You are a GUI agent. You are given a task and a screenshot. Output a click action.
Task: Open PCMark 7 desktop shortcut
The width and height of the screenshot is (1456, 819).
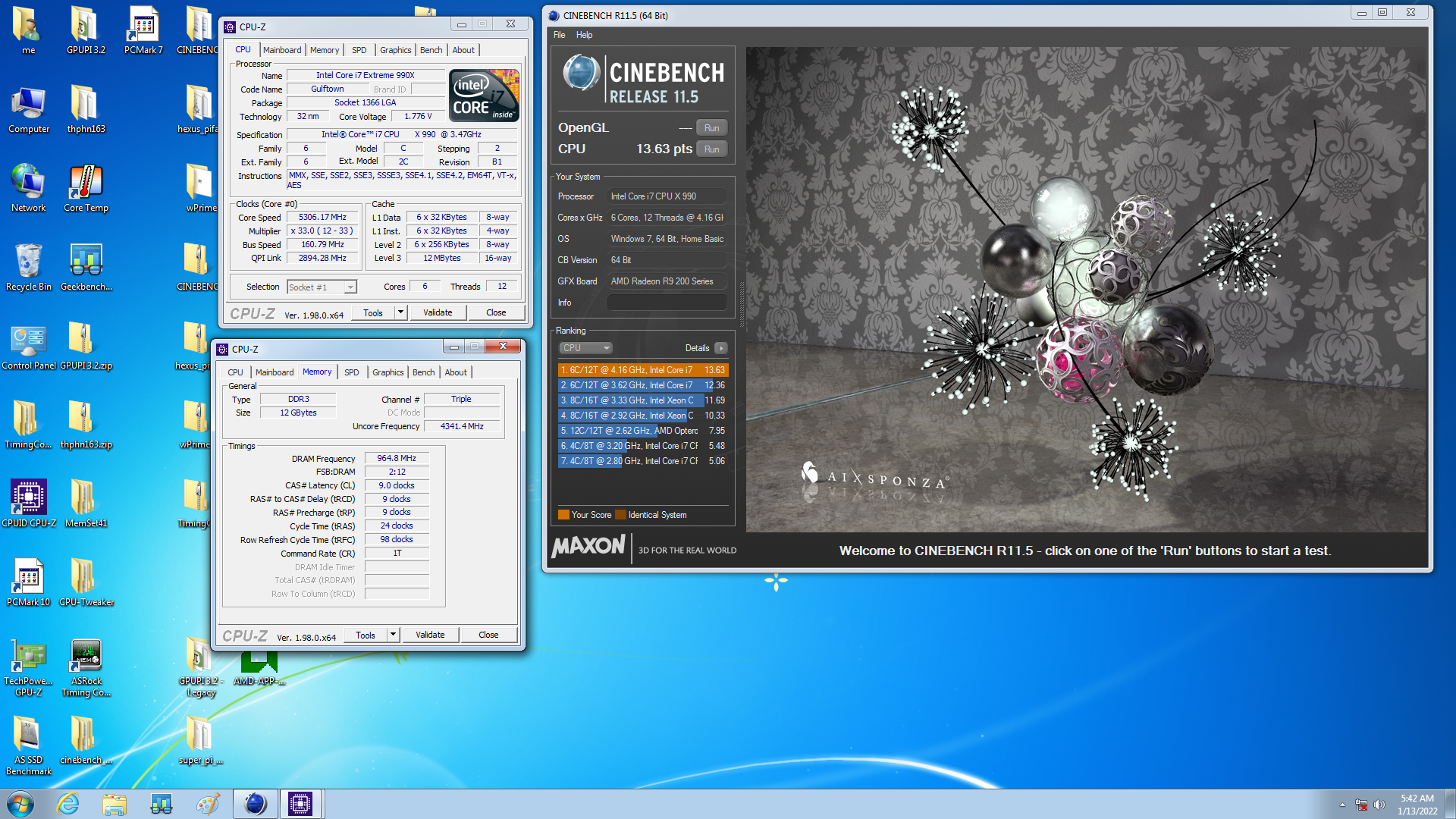click(x=143, y=30)
